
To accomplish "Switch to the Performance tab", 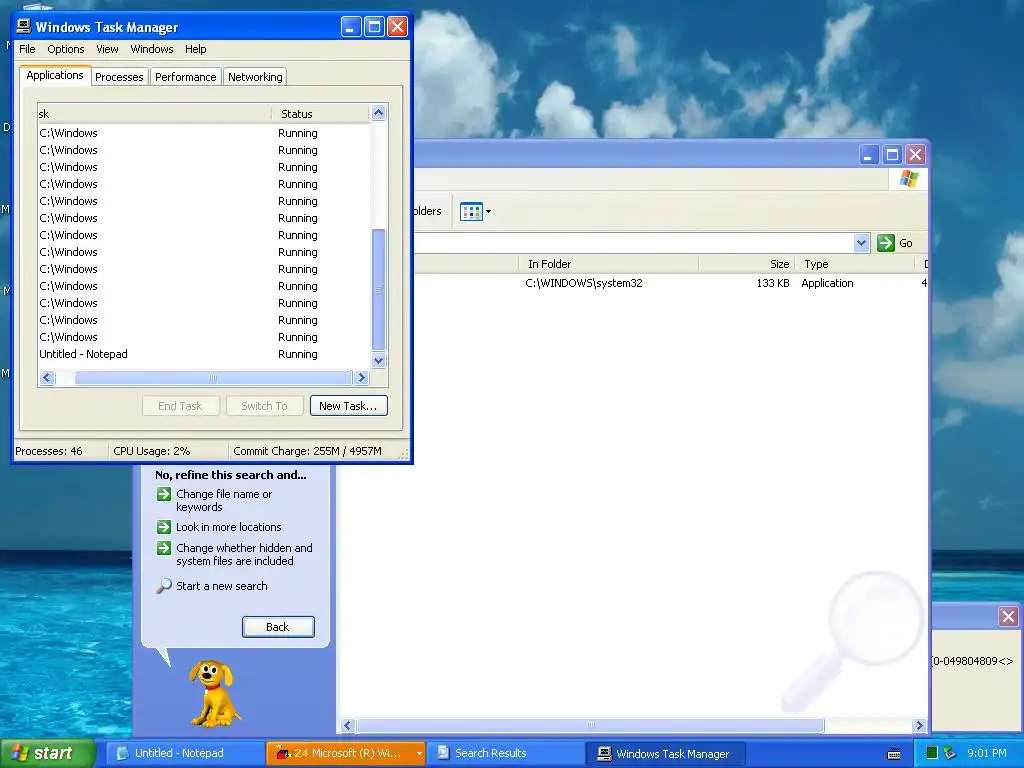I will [185, 77].
